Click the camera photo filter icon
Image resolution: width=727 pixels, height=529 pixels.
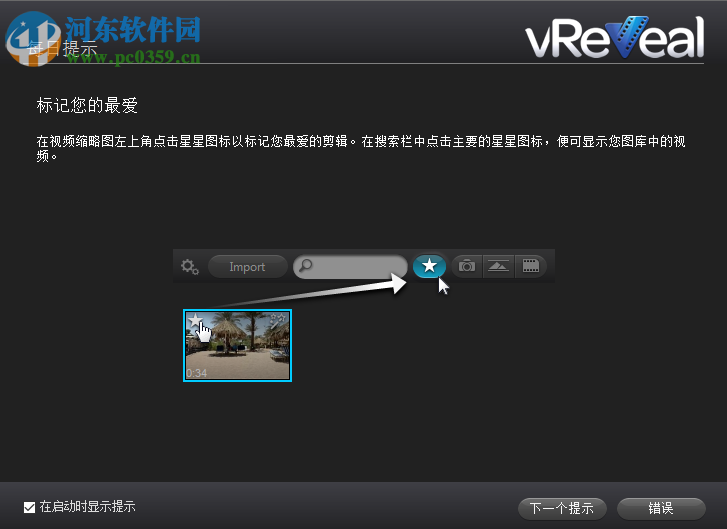pos(467,266)
